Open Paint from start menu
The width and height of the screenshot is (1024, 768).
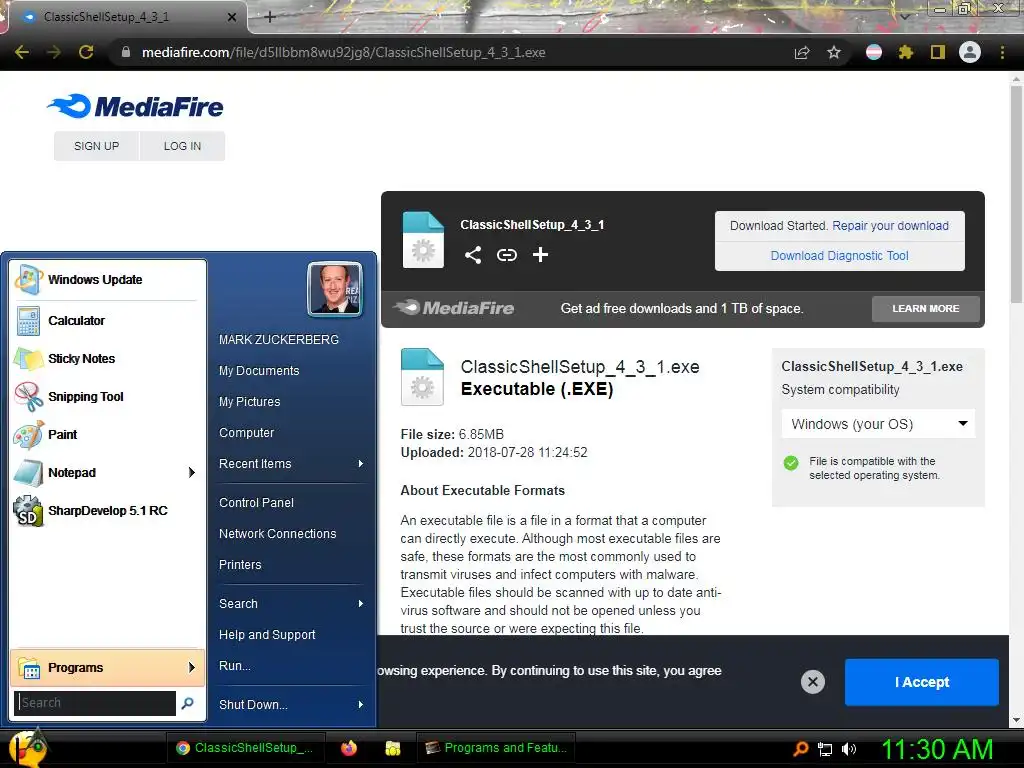[x=108, y=434]
